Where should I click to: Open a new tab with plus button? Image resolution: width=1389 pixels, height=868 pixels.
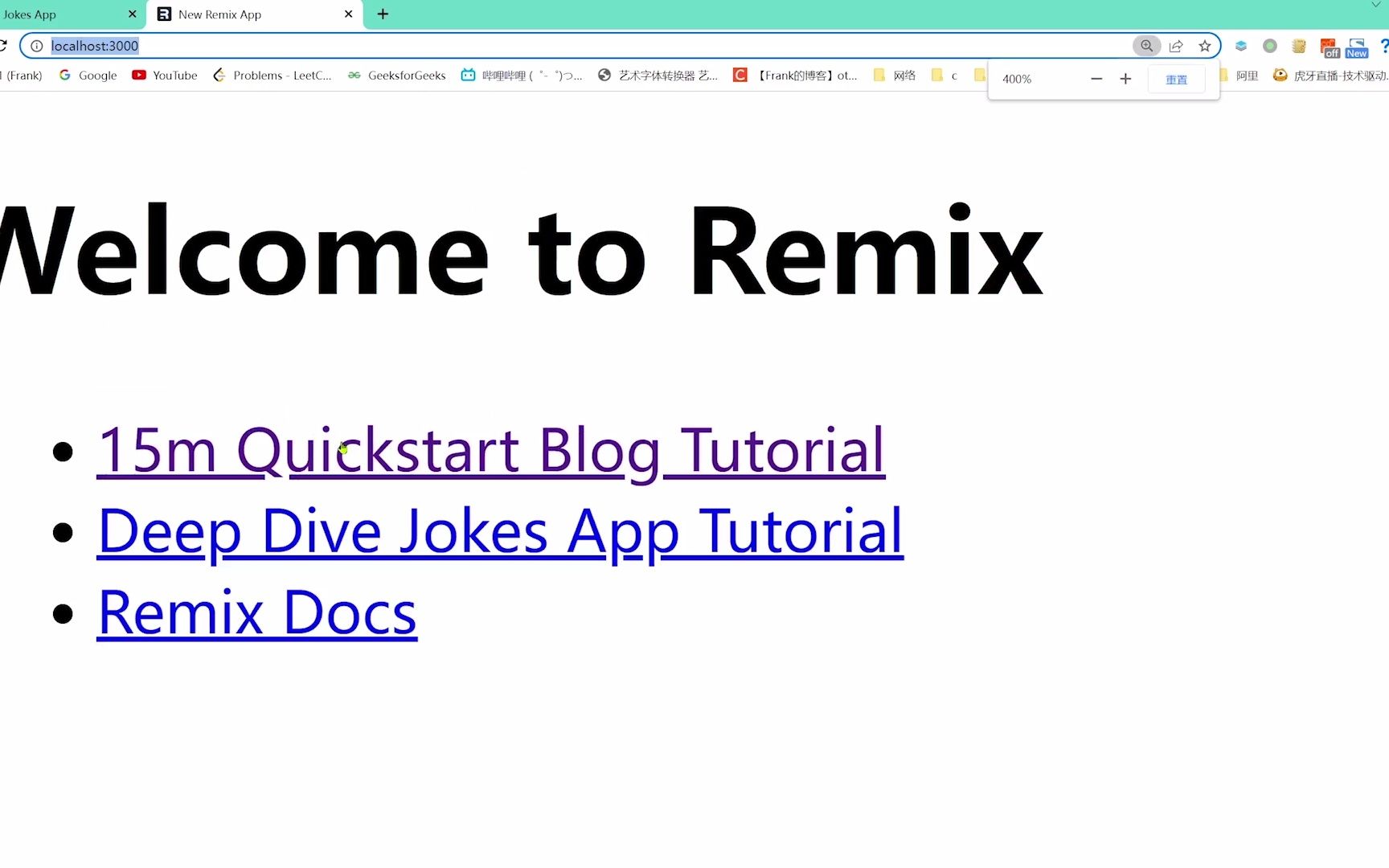coord(383,14)
